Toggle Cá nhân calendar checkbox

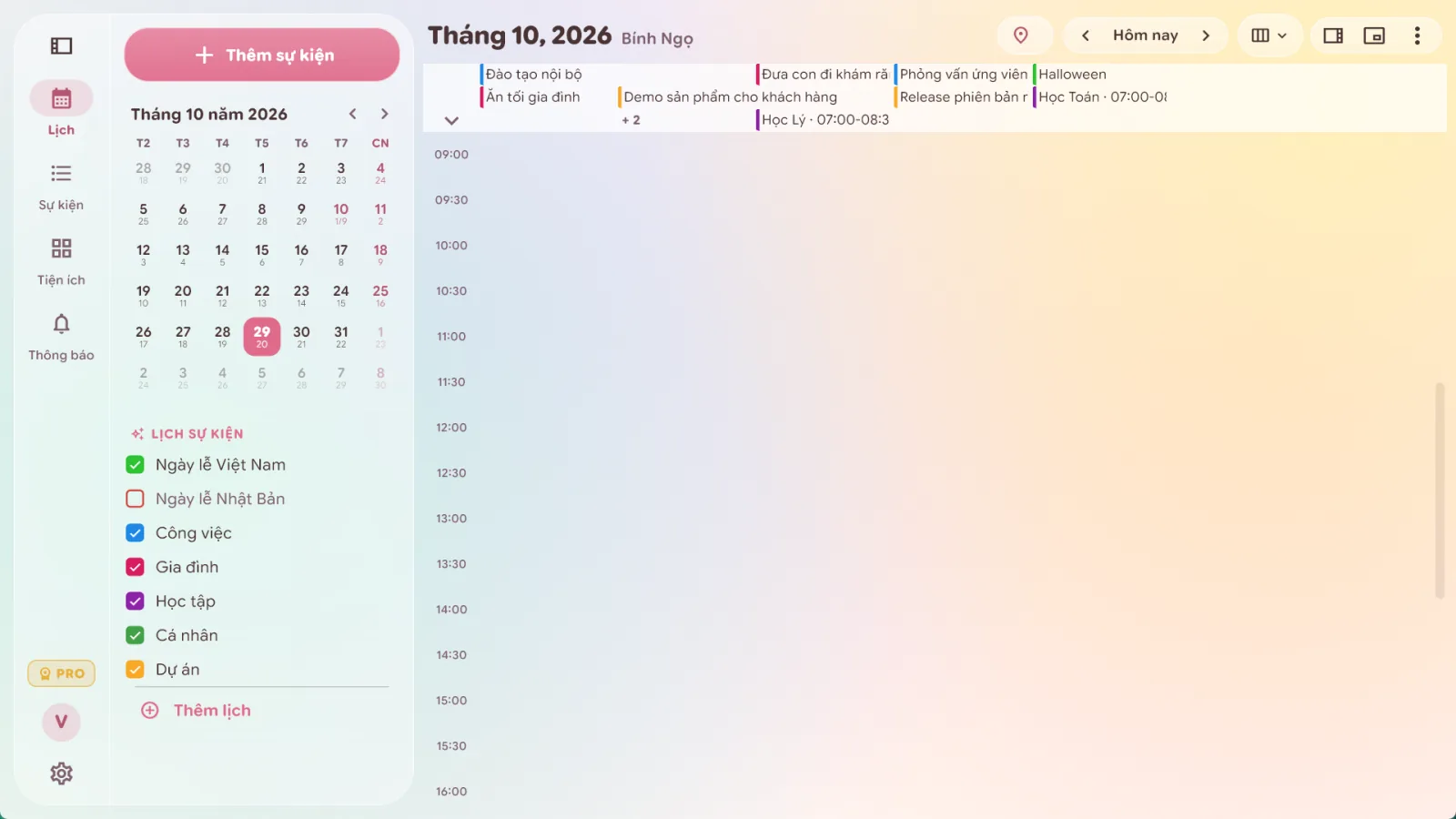pyautogui.click(x=135, y=635)
